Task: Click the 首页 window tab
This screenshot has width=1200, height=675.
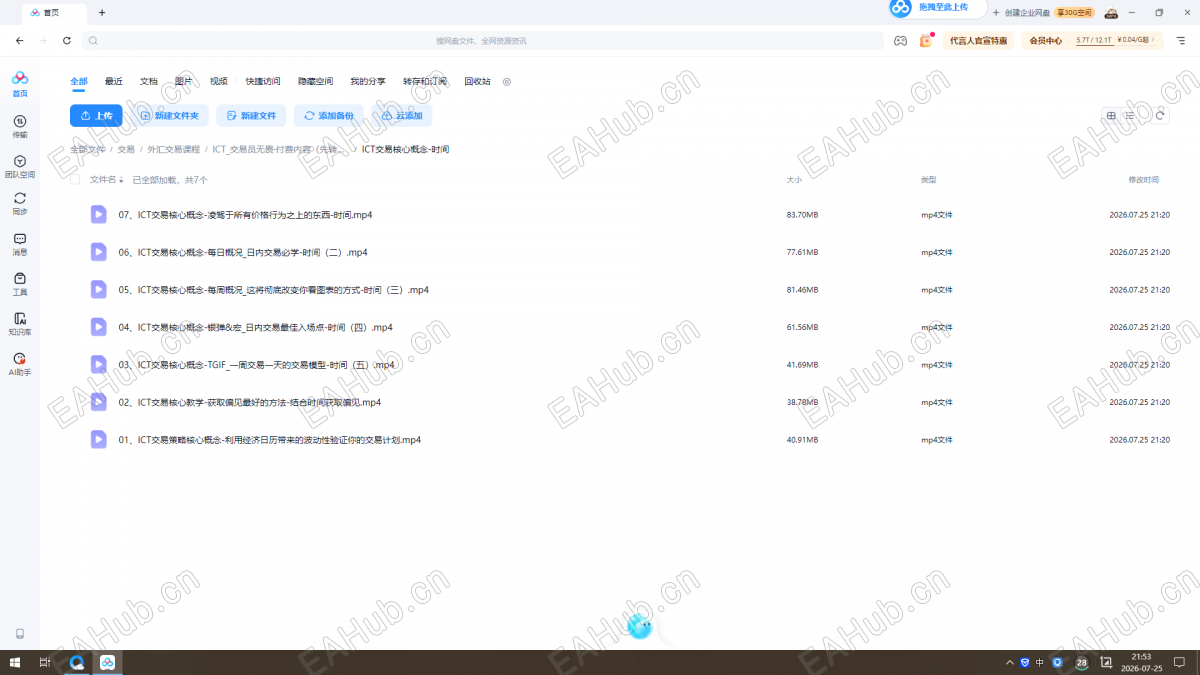Action: 56,13
